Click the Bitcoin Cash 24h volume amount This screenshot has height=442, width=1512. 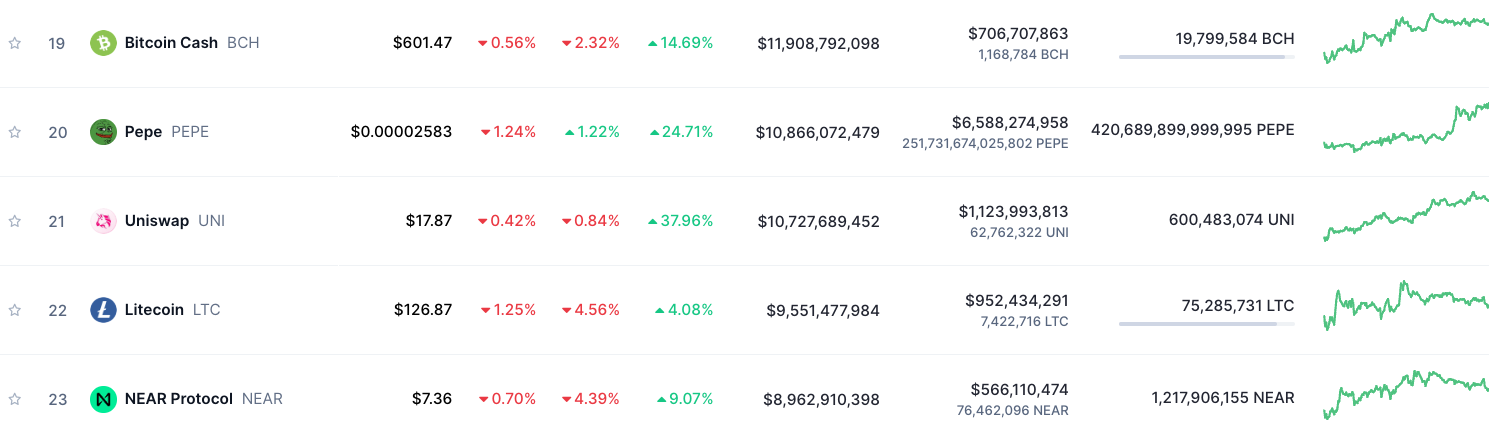pos(1017,33)
